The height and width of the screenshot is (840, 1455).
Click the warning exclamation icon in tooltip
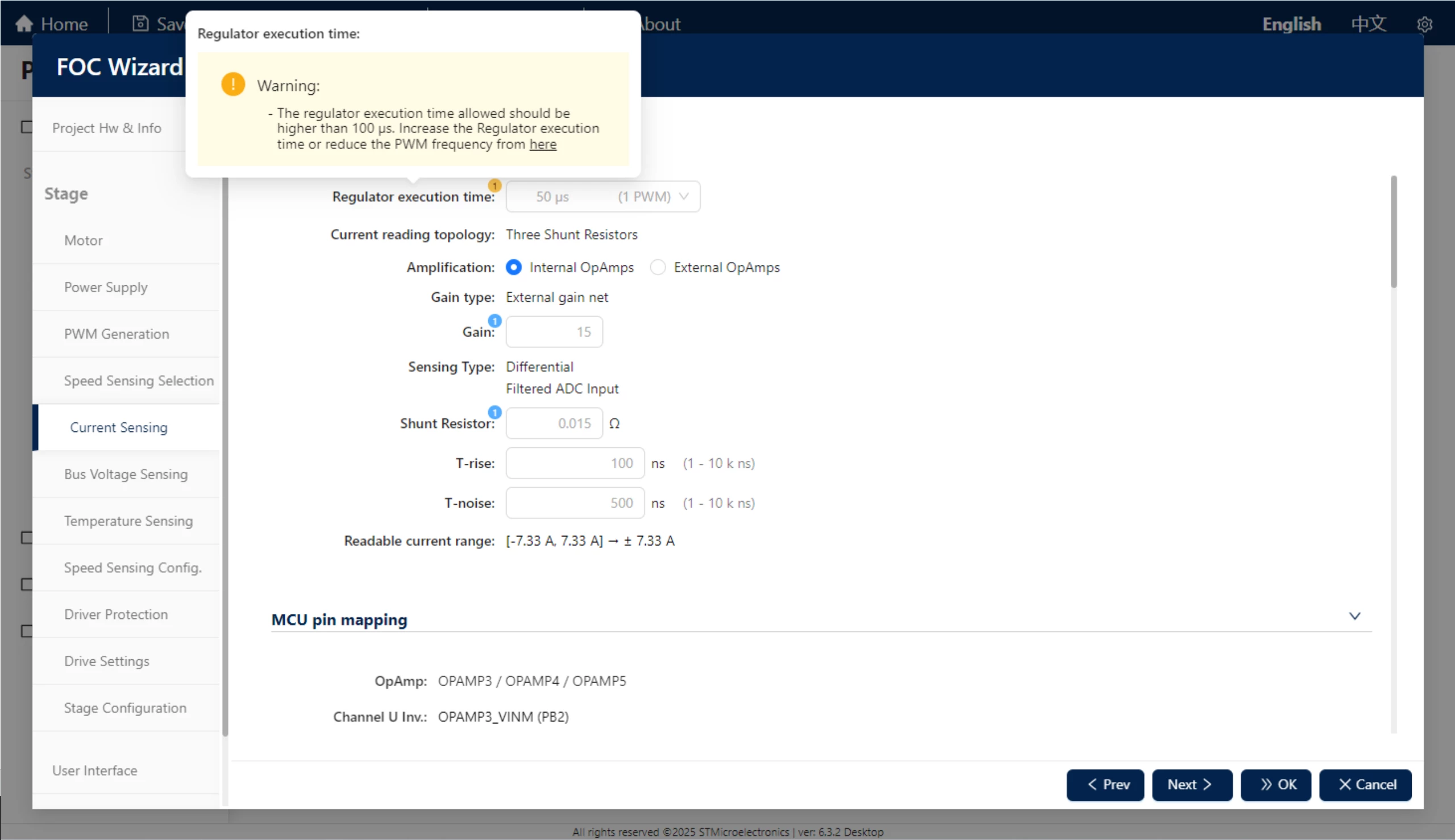(x=233, y=84)
